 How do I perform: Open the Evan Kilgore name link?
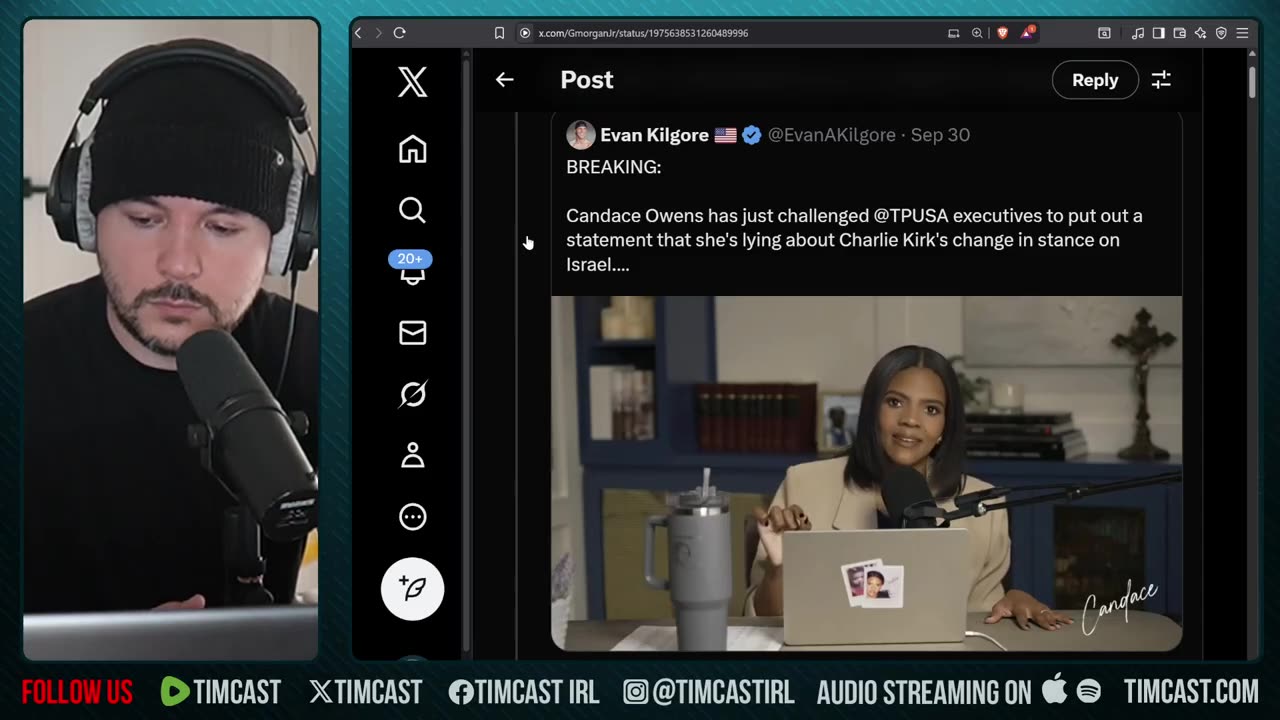[x=654, y=135]
